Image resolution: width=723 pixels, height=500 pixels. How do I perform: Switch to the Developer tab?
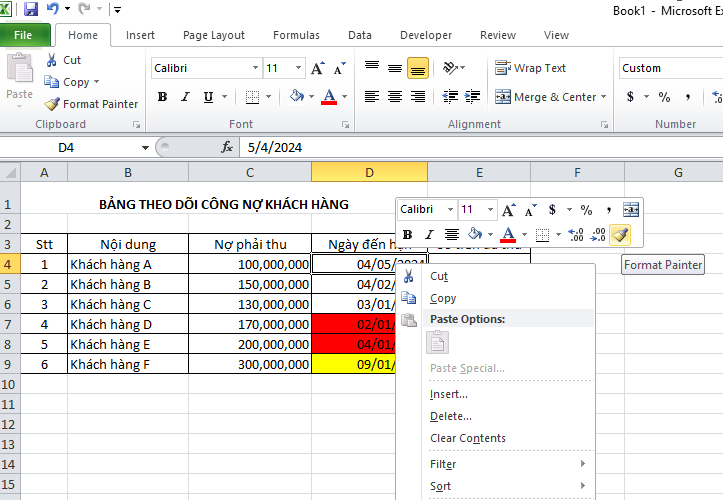(426, 35)
